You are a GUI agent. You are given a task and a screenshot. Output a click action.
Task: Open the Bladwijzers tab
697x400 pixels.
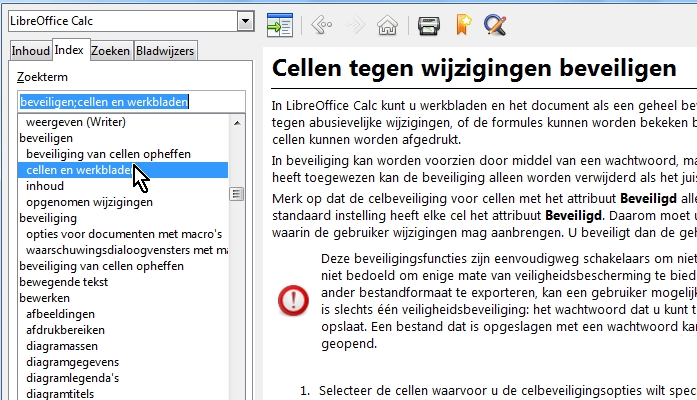click(x=165, y=51)
